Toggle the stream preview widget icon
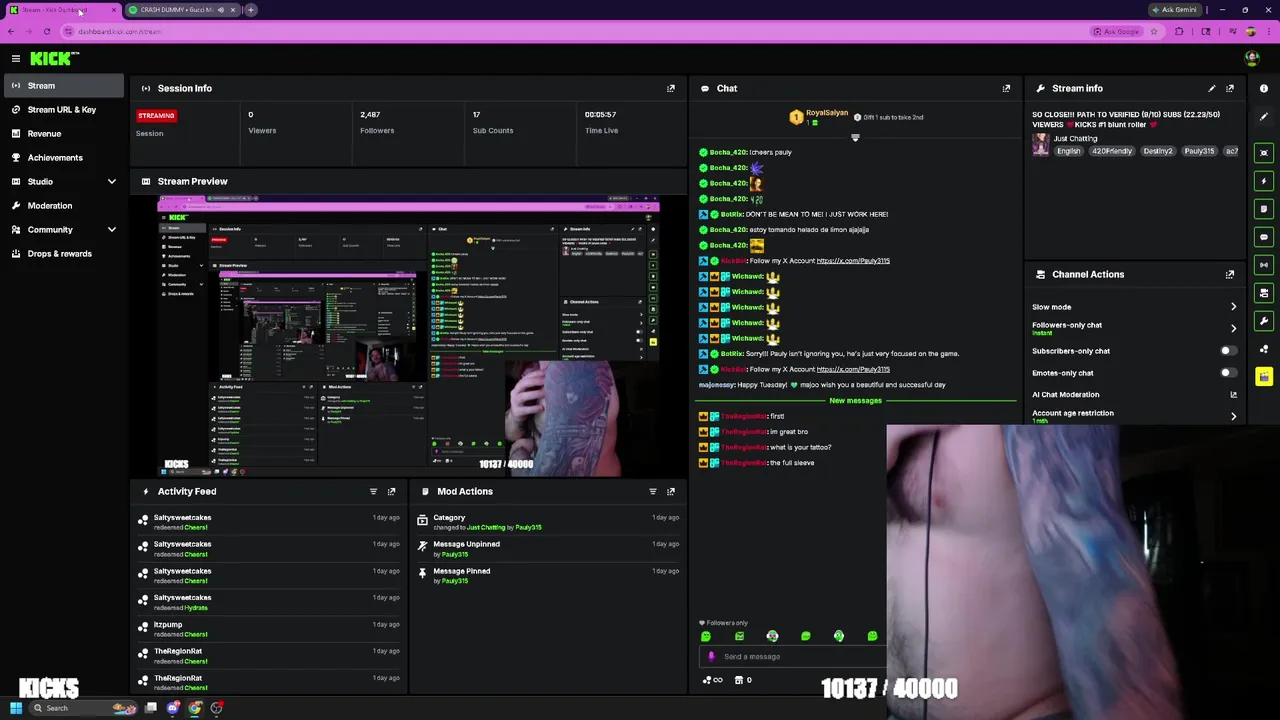The image size is (1280, 720). [x=1264, y=153]
